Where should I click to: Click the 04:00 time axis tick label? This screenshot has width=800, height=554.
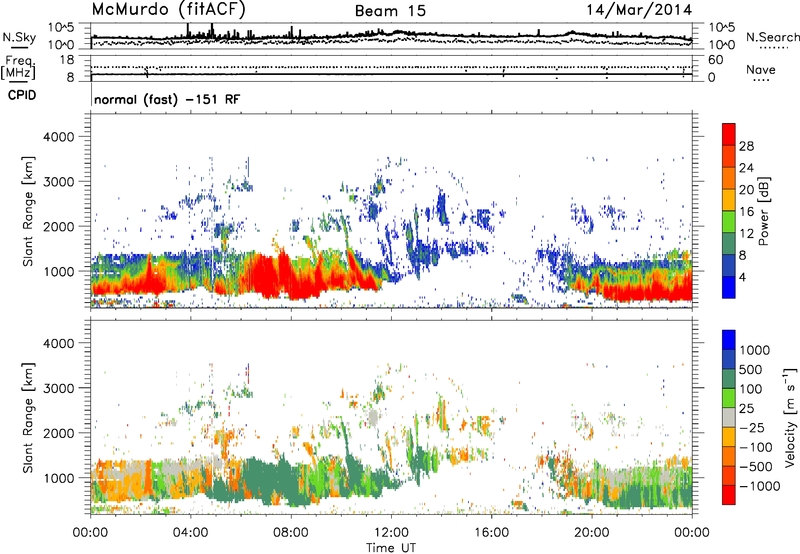click(191, 533)
